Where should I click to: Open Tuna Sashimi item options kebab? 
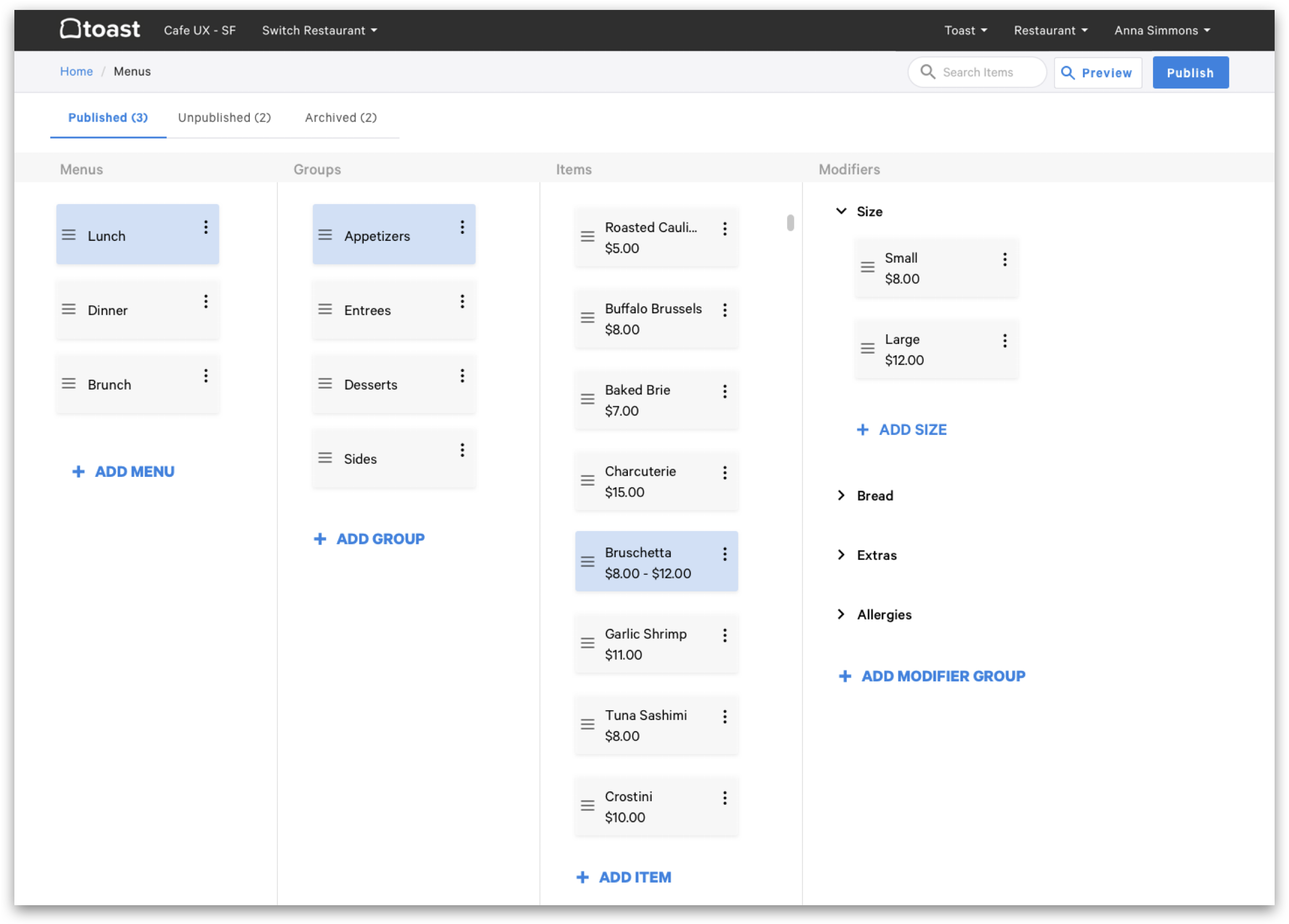tap(725, 717)
